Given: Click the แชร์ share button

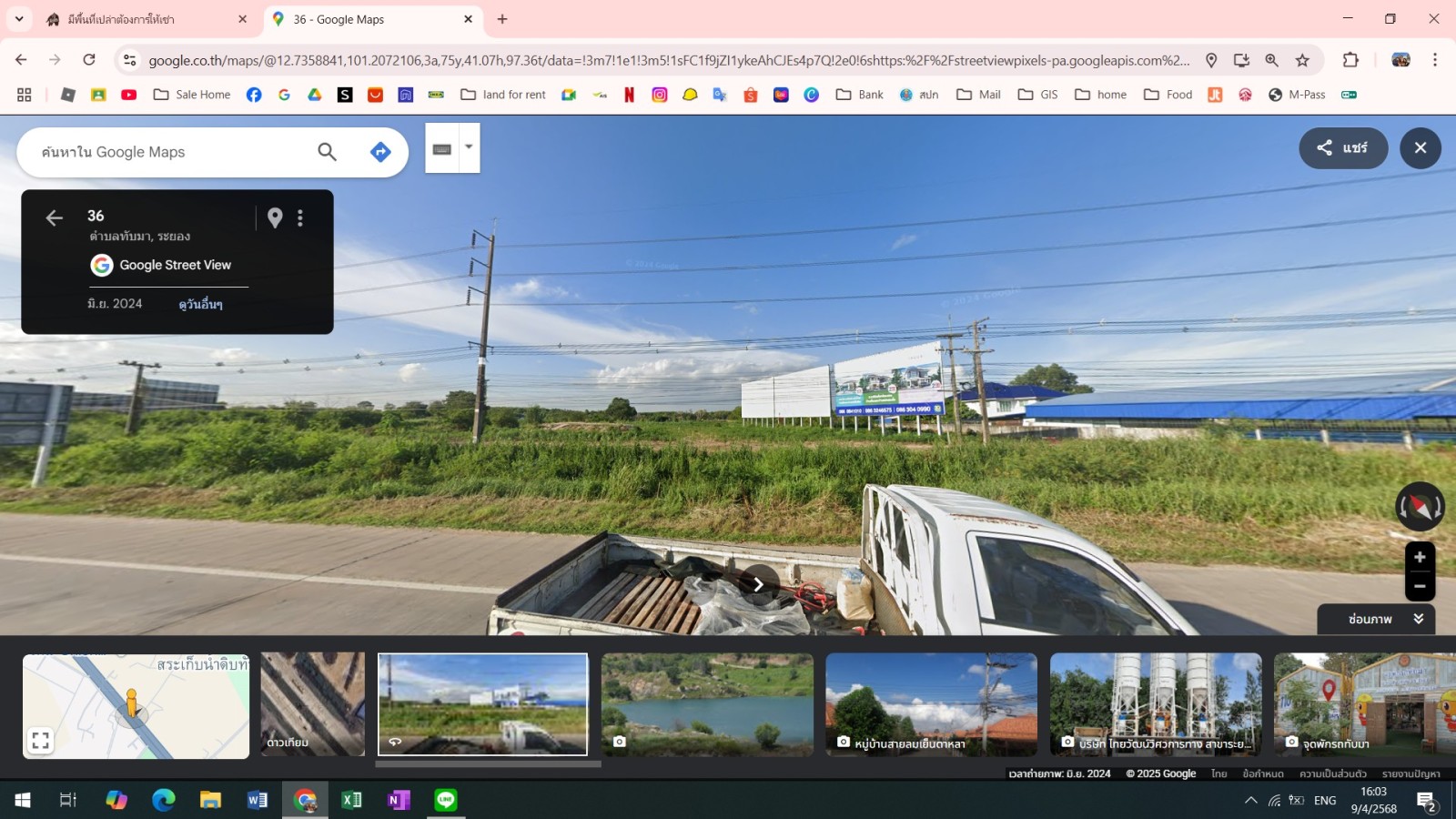Looking at the screenshot, I should pyautogui.click(x=1343, y=147).
